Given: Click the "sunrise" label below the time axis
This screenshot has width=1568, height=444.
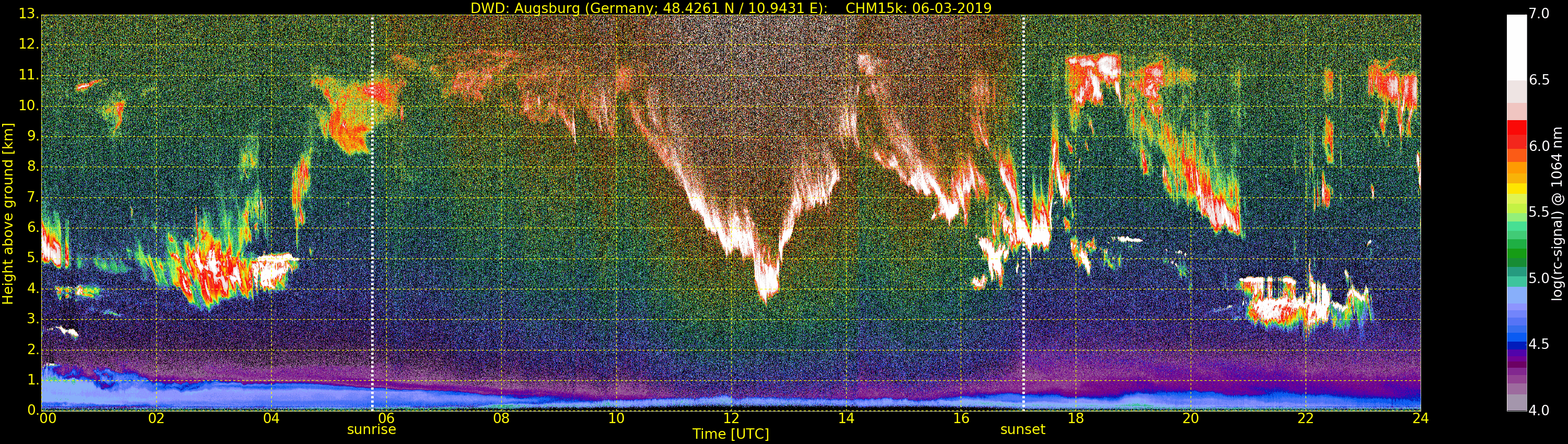Looking at the screenshot, I should pos(371,429).
